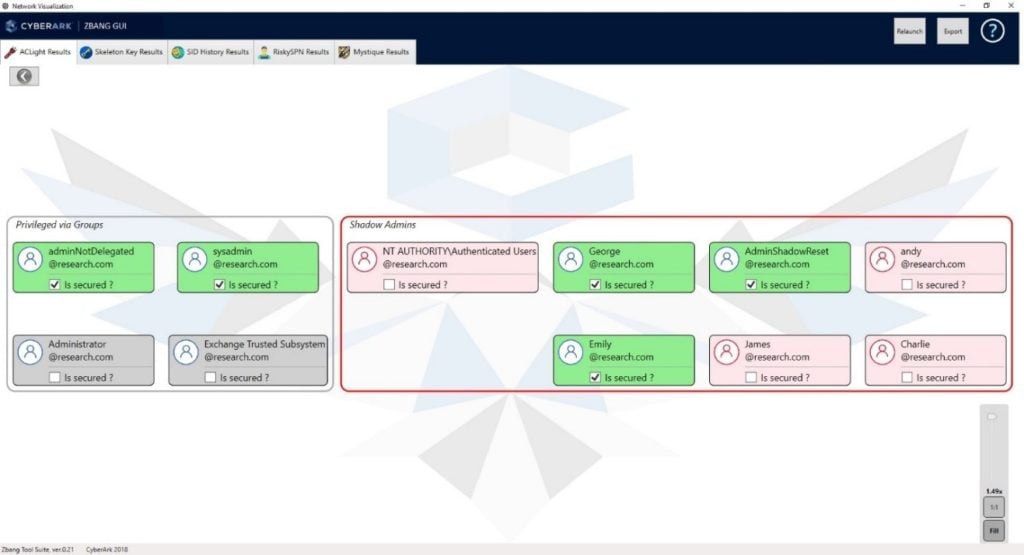Click Charlie user avatar icon

click(882, 352)
